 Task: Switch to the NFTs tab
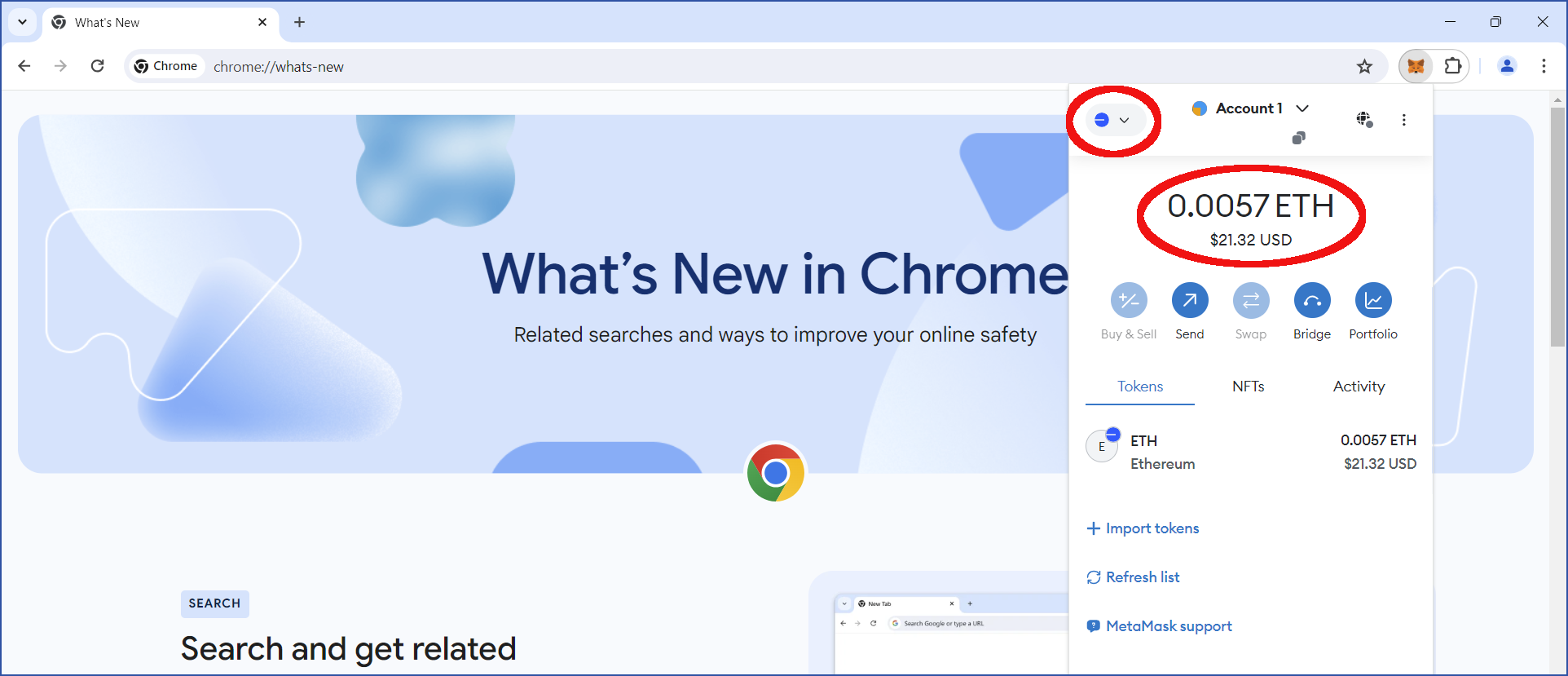click(1248, 387)
